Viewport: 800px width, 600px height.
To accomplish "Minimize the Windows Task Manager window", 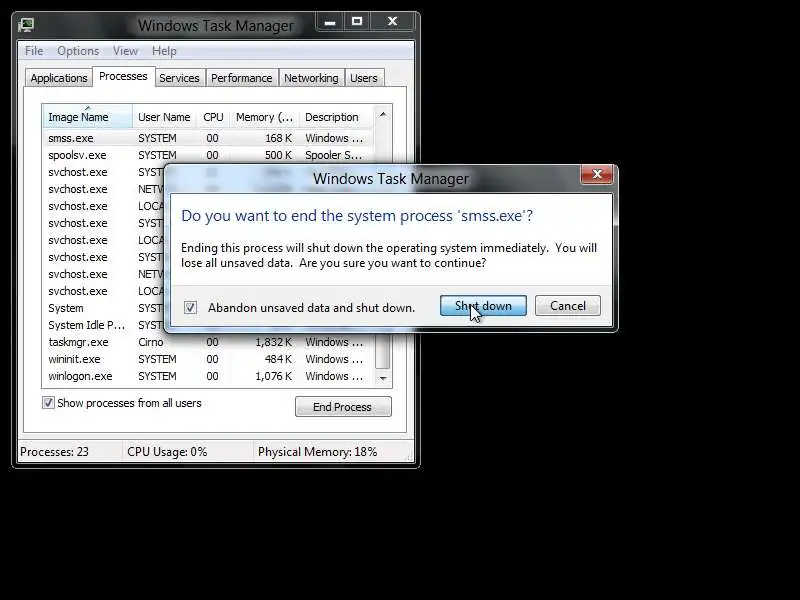I will (330, 22).
